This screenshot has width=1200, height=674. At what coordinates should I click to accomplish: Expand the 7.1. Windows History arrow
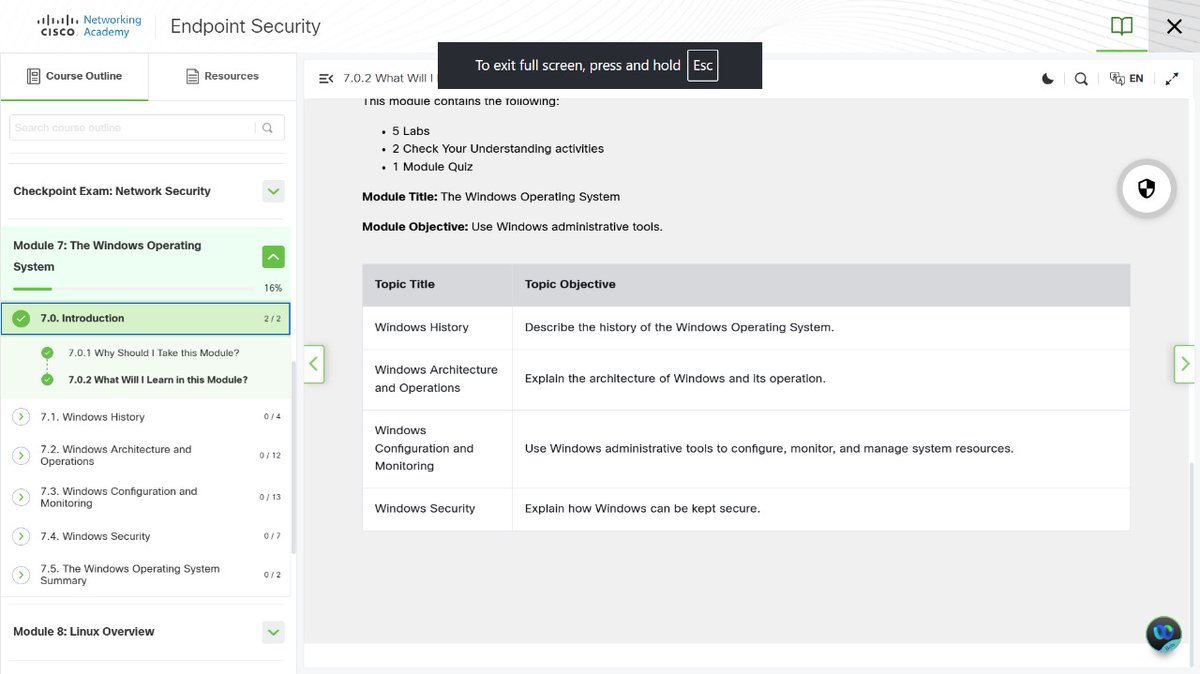pyautogui.click(x=21, y=417)
